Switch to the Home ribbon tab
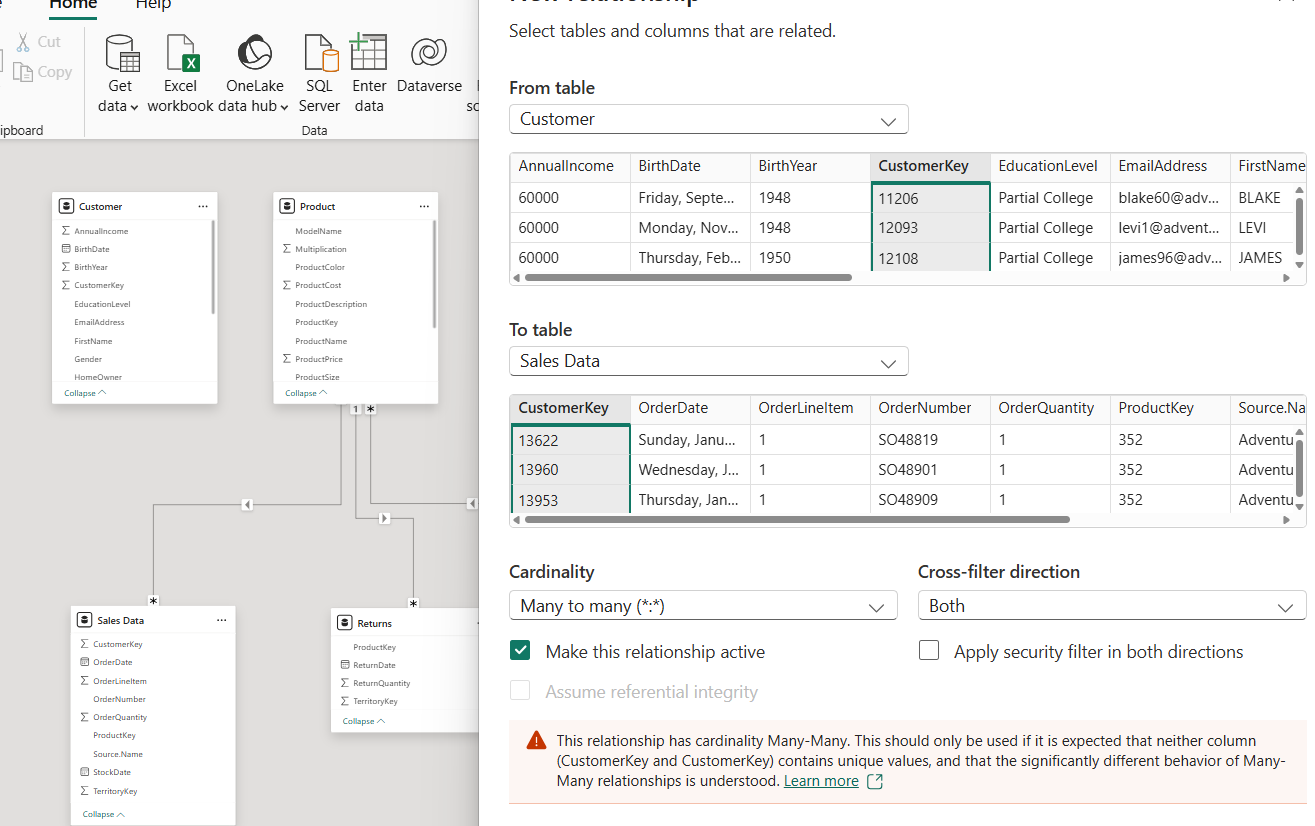 coord(73,5)
